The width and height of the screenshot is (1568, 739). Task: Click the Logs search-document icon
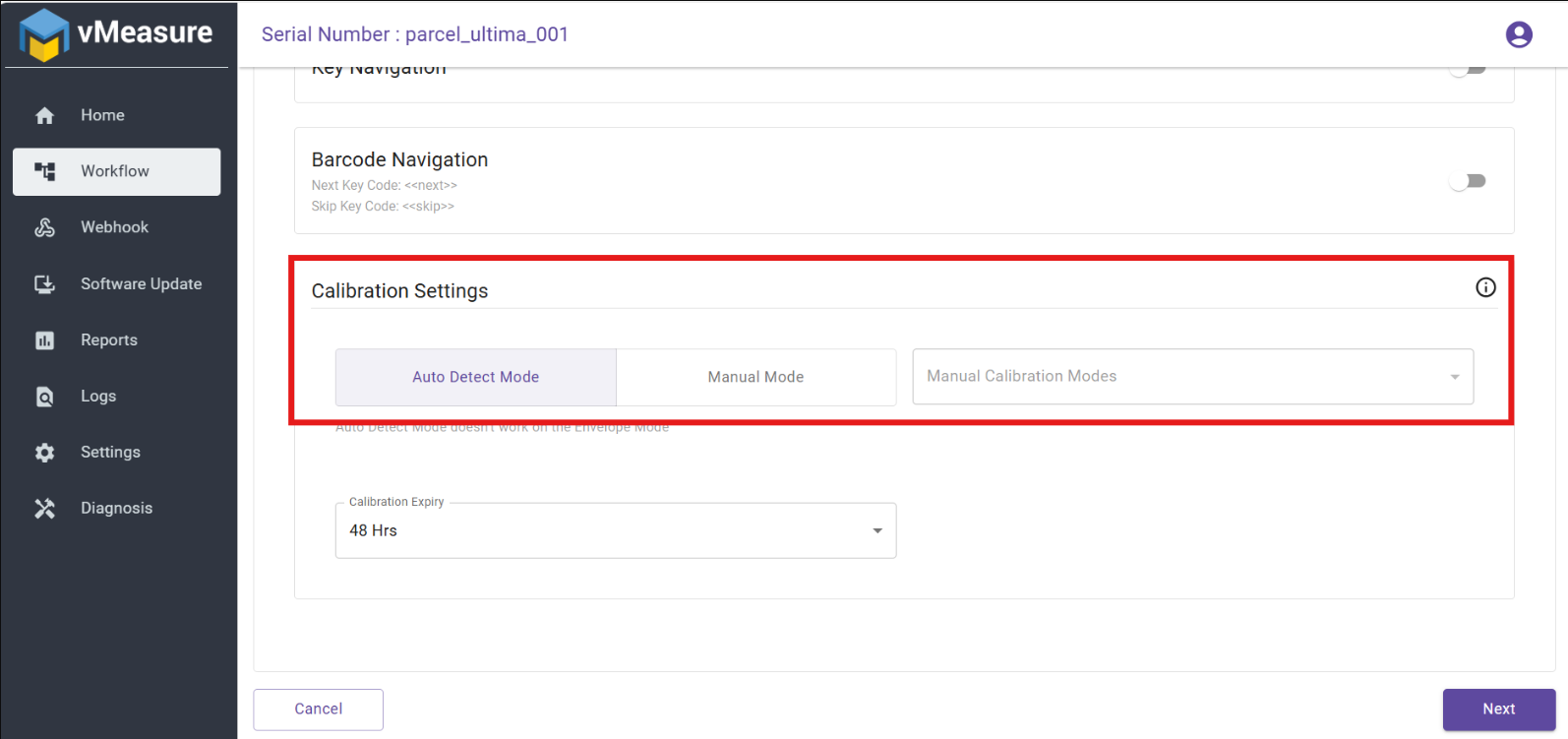tap(44, 397)
